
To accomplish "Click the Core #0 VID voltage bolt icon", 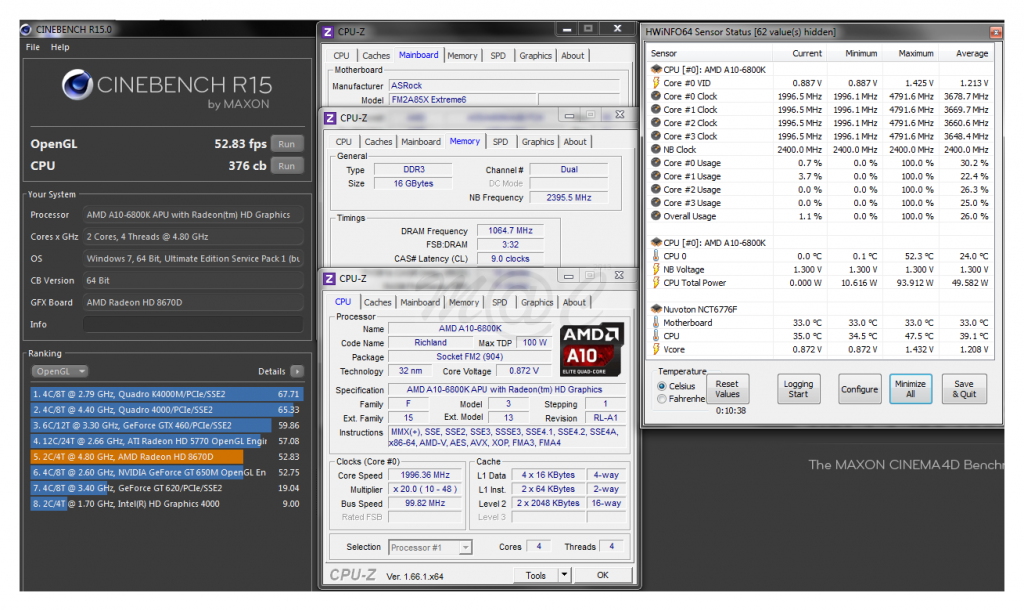I will [656, 83].
